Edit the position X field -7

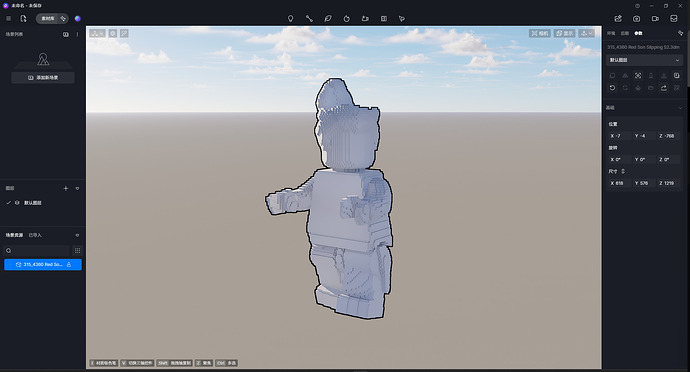click(x=619, y=136)
